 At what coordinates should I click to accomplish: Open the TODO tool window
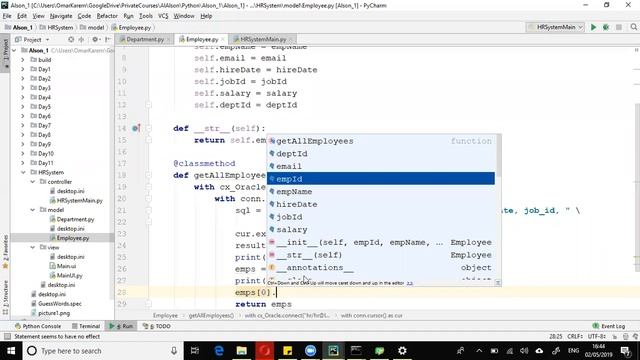(157, 326)
